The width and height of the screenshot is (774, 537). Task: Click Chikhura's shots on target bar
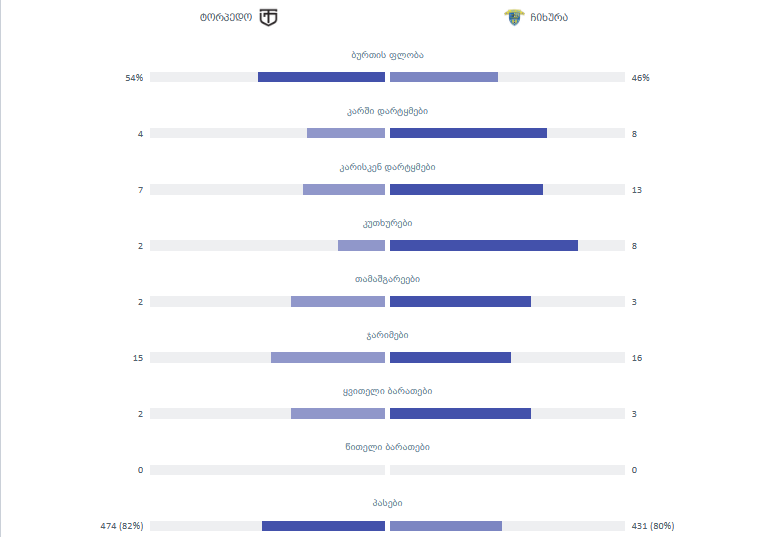(x=468, y=133)
